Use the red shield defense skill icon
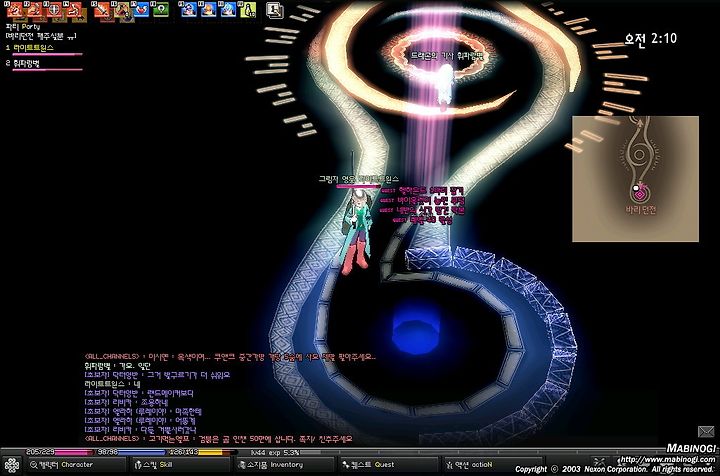This screenshot has height=476, width=720. point(54,9)
